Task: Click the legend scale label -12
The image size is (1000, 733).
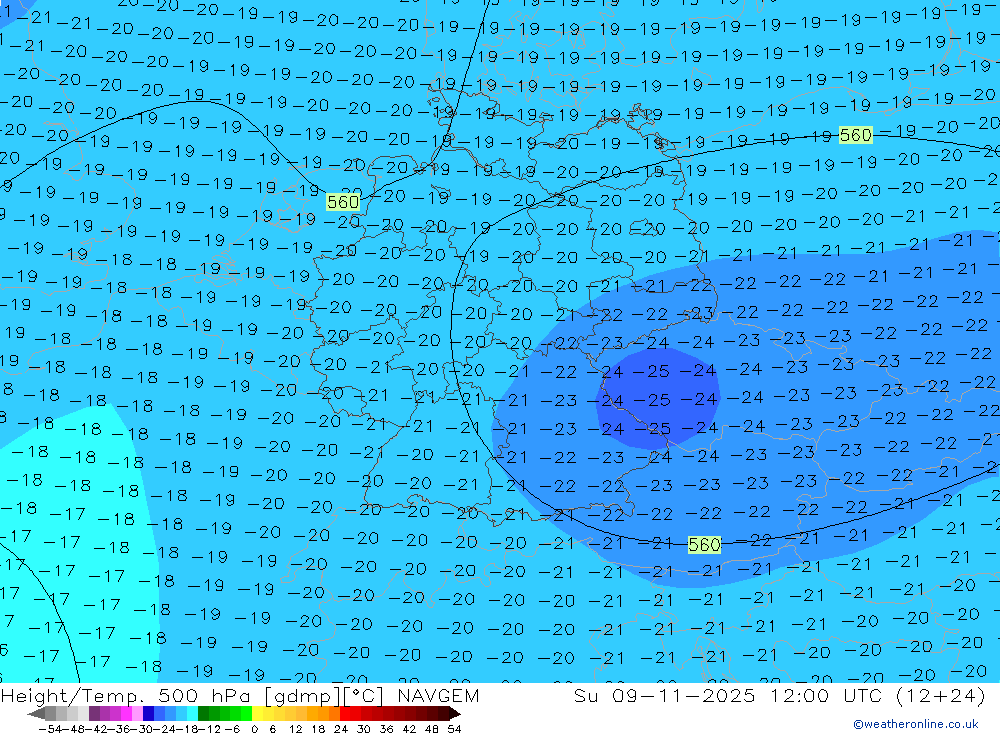Action: click(210, 729)
